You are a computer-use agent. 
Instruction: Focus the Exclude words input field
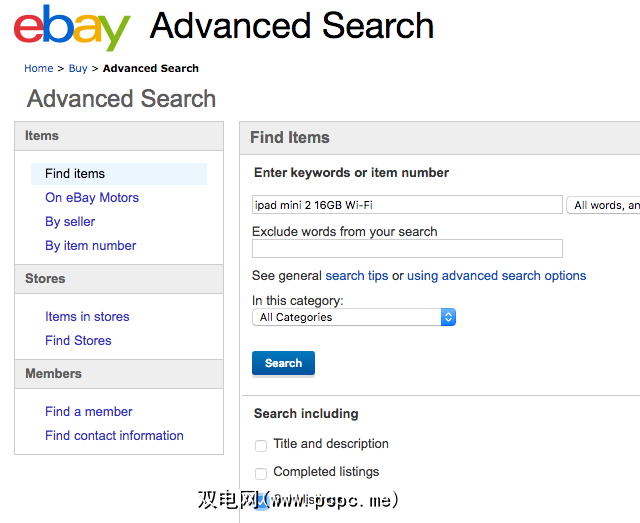pyautogui.click(x=407, y=248)
